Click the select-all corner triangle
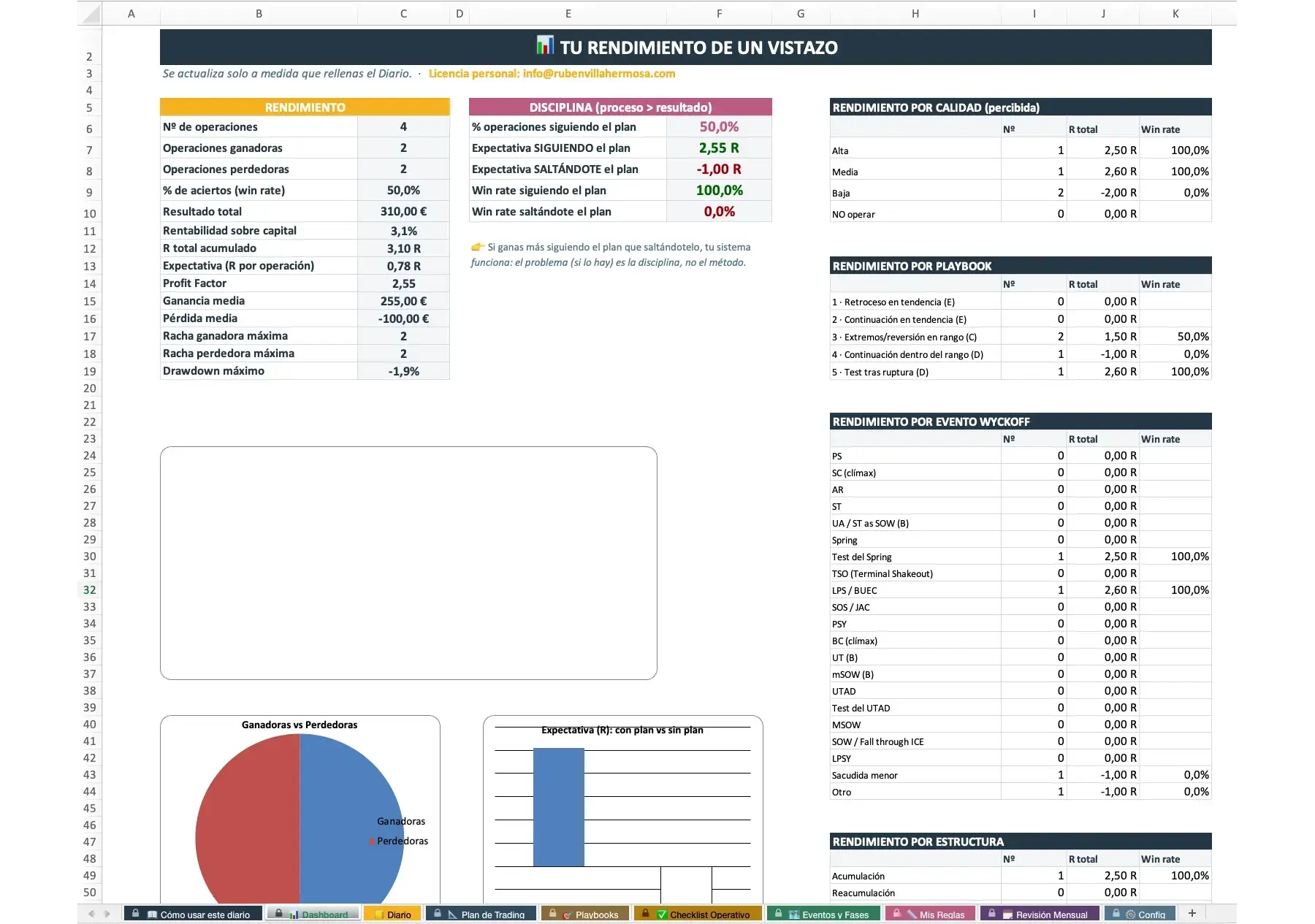The height and width of the screenshot is (924, 1315). (90, 13)
